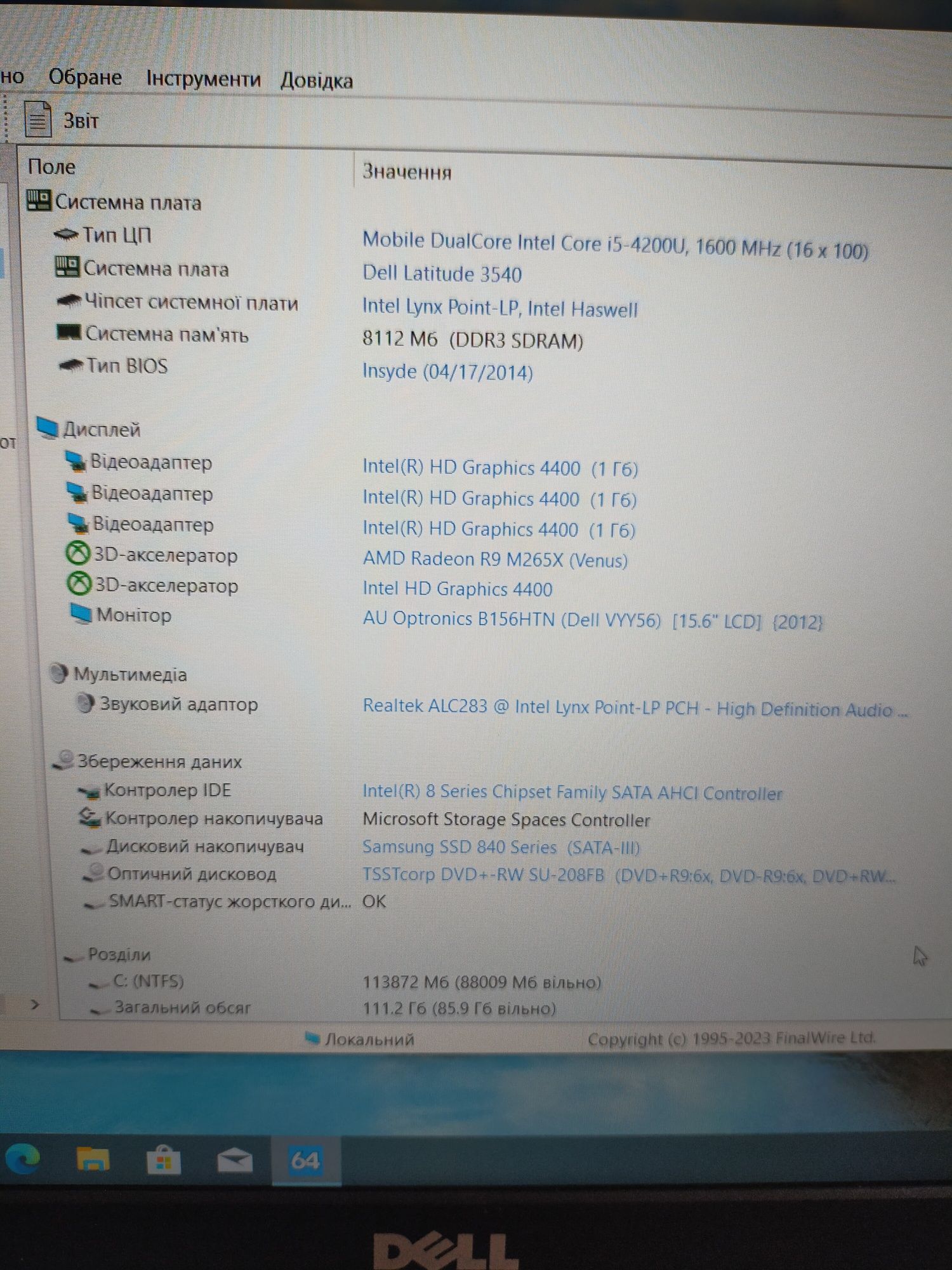Open the Insyde BIOS link
The image size is (952, 1270).
click(447, 371)
